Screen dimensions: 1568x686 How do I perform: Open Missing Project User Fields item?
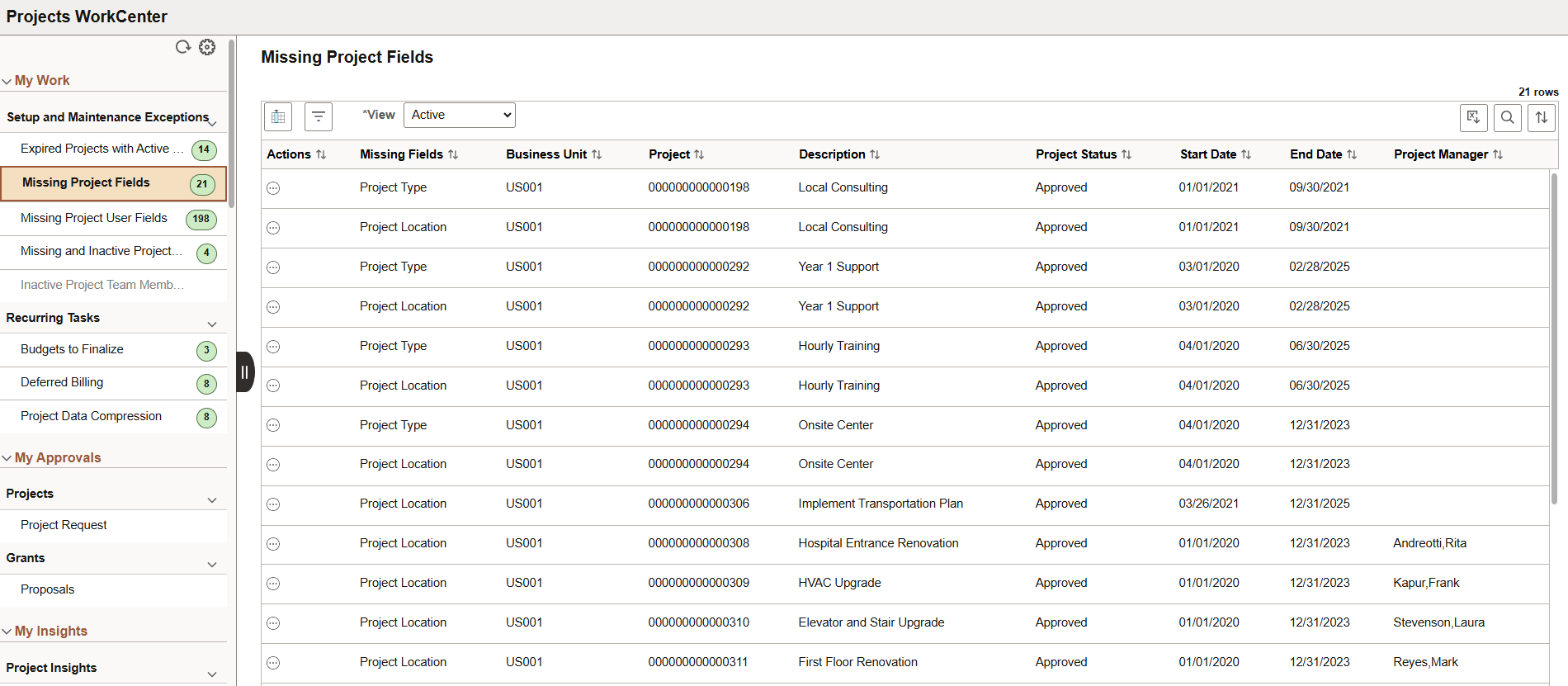tap(114, 219)
